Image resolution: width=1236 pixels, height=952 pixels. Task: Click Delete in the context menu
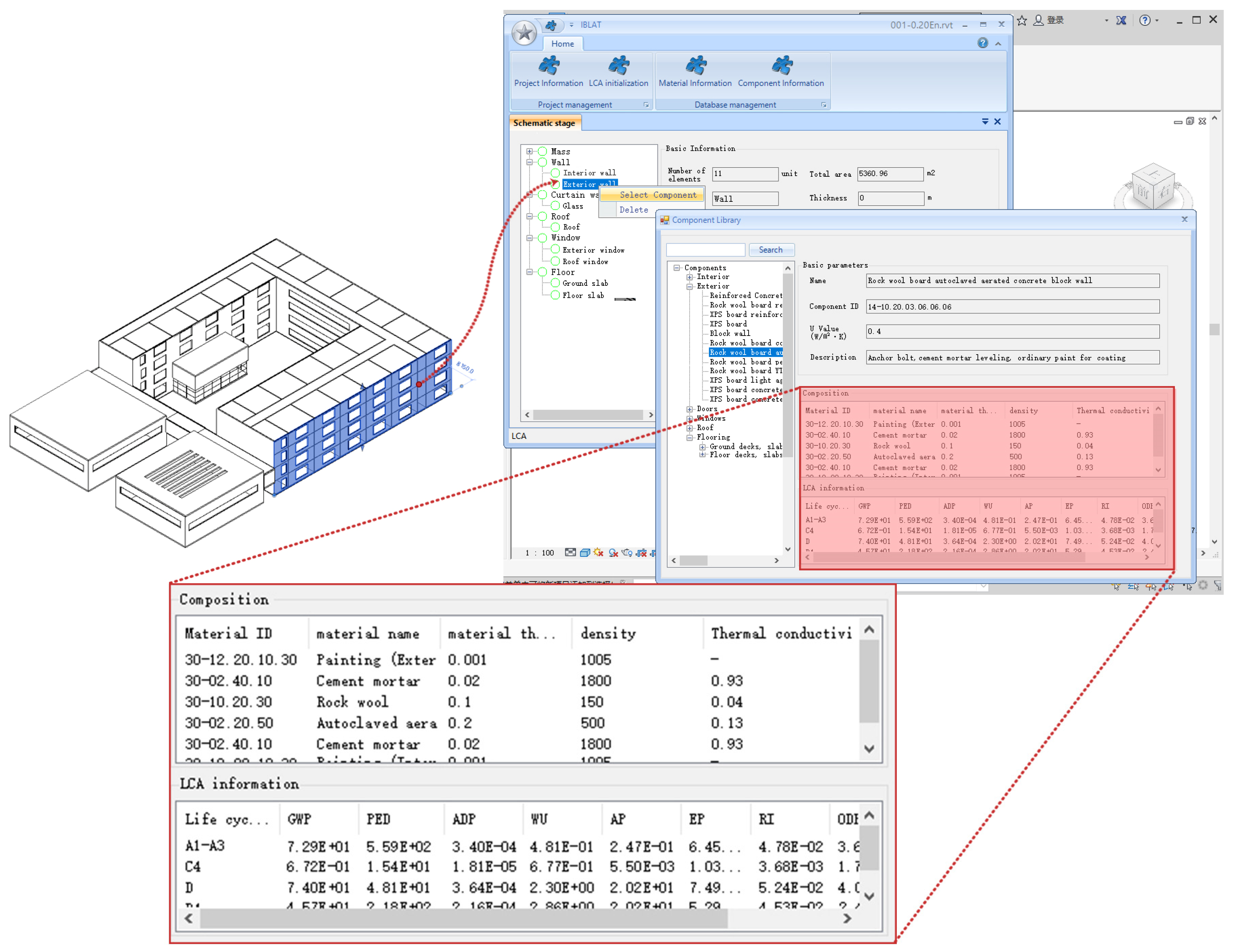633,210
